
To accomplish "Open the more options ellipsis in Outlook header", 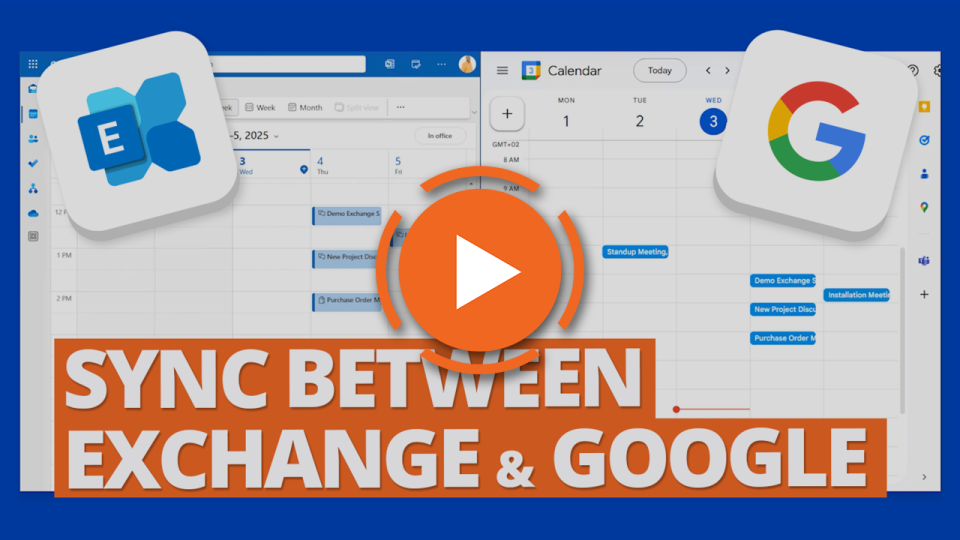I will click(x=441, y=64).
